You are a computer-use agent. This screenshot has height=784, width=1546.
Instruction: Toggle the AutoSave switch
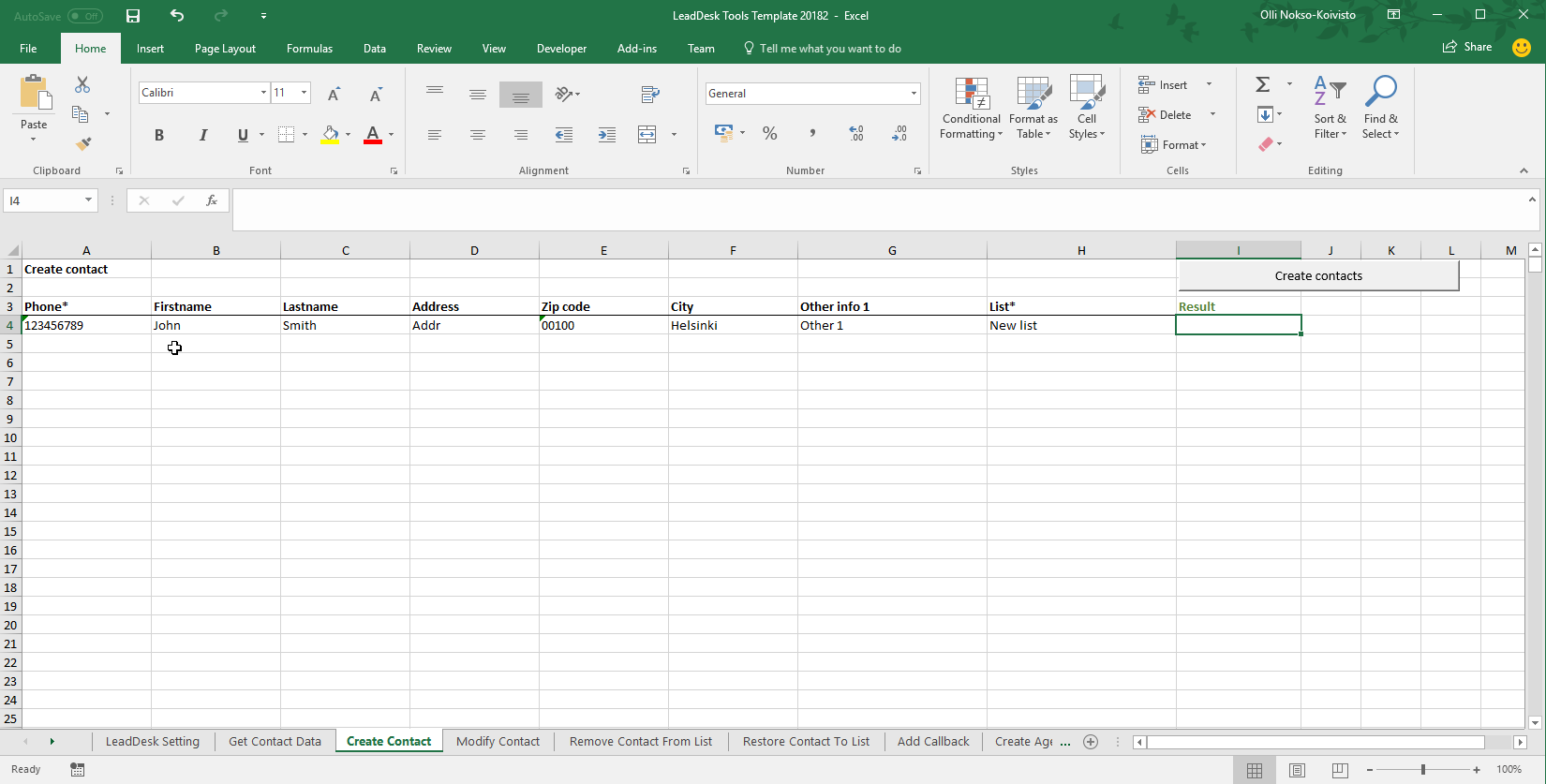pos(84,16)
